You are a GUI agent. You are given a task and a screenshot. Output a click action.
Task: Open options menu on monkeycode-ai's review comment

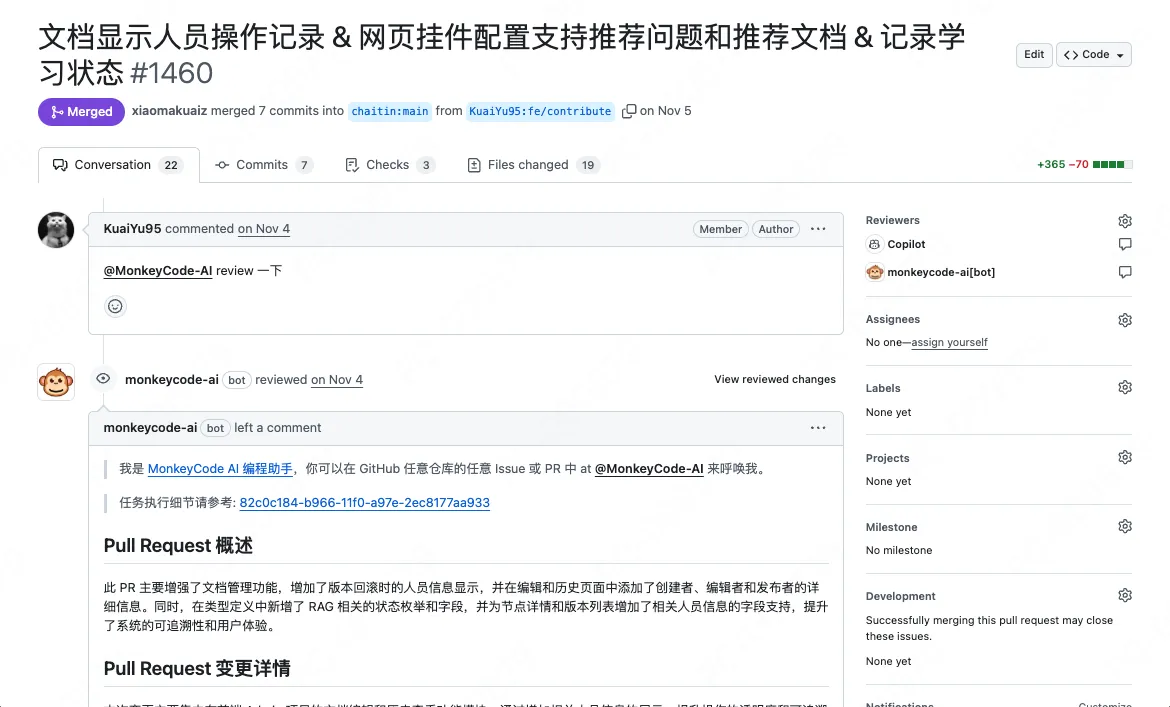(x=818, y=428)
